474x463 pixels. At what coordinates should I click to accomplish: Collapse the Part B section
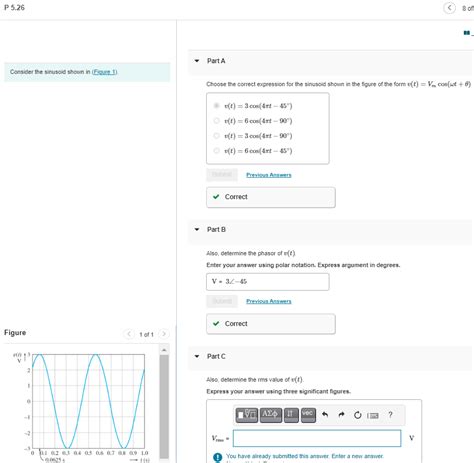coord(197,229)
